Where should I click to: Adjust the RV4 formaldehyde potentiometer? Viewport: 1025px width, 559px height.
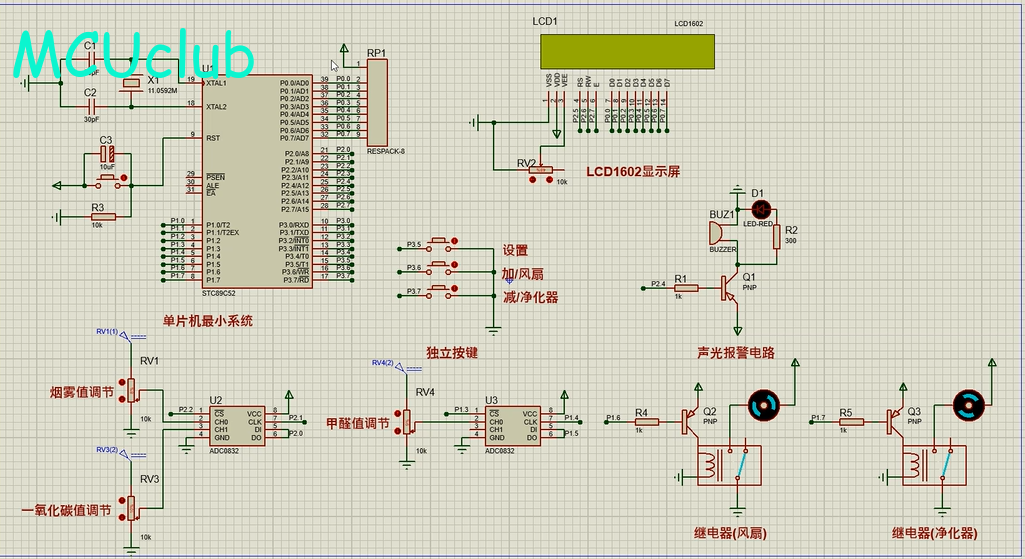tap(408, 425)
